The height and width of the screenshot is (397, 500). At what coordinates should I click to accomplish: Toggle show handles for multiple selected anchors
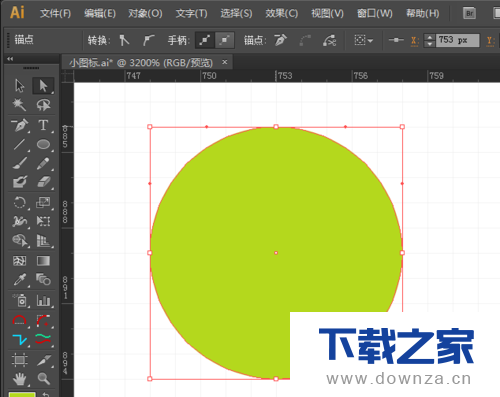click(x=205, y=40)
